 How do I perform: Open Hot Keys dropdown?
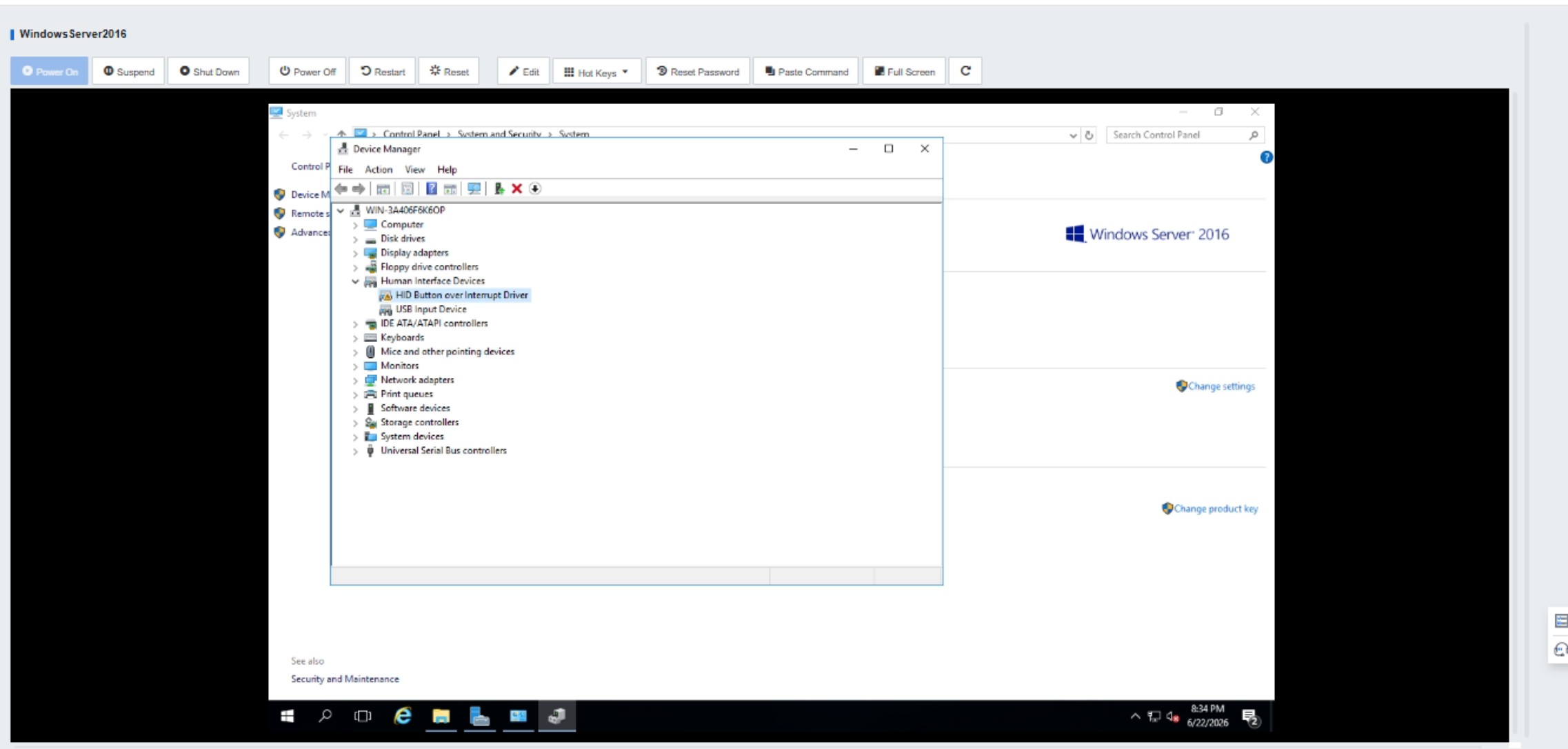point(596,71)
